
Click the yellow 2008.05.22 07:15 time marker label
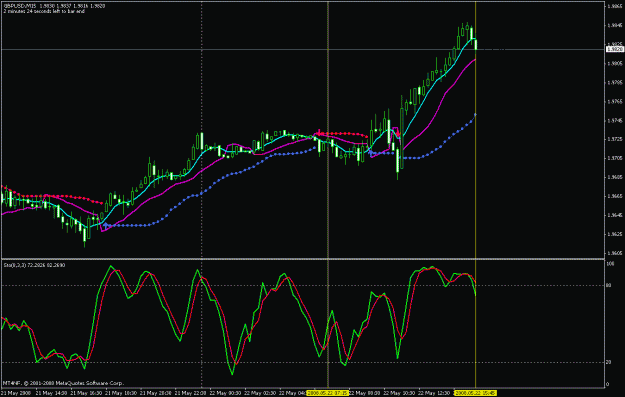[328, 393]
